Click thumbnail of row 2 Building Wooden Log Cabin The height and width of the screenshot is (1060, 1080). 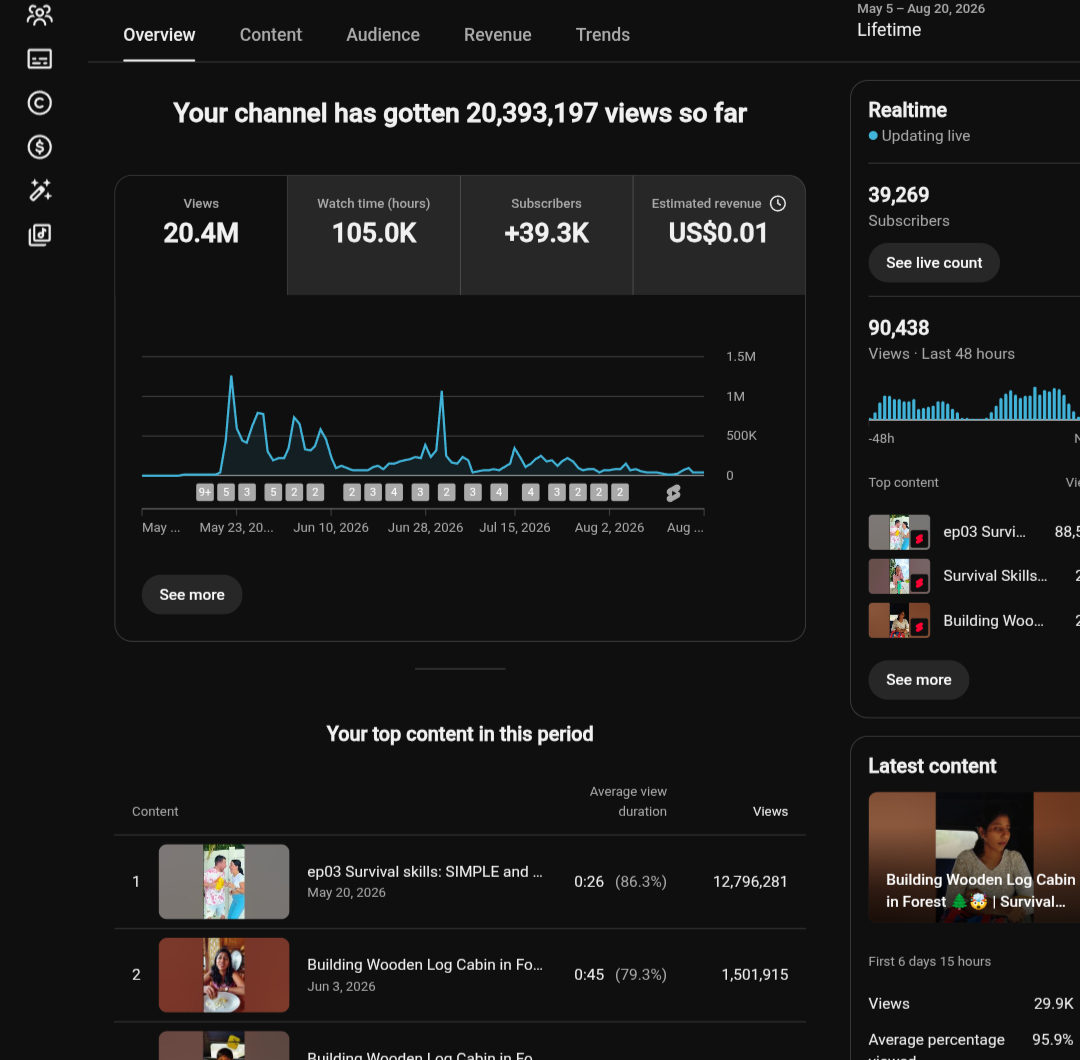pyautogui.click(x=224, y=975)
